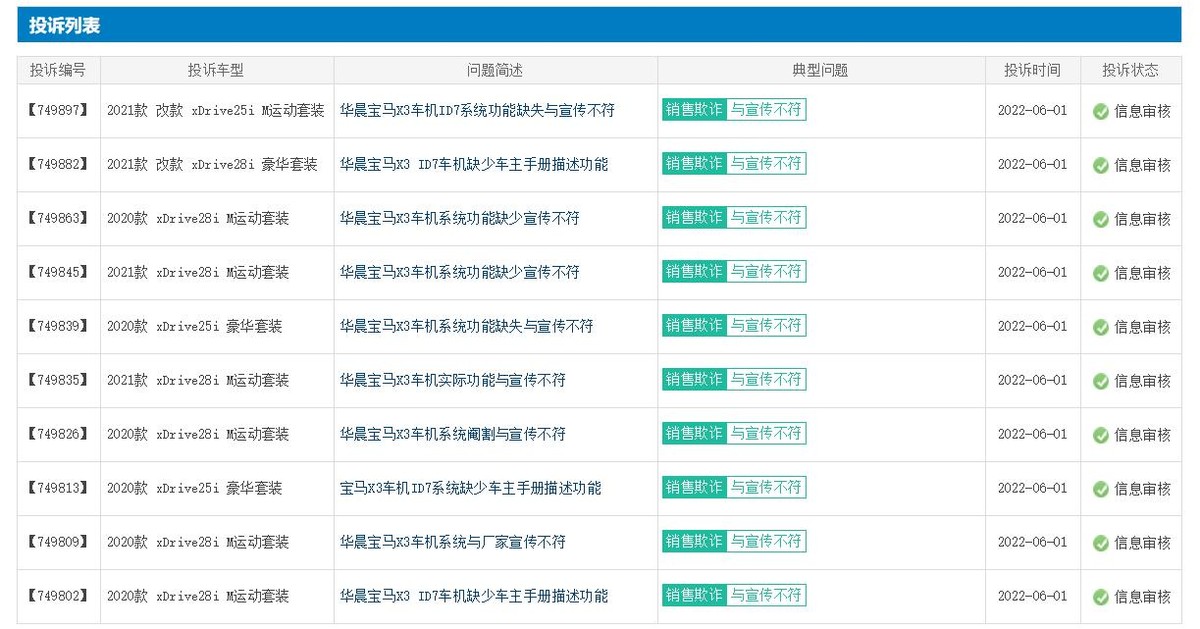
Task: Click green check icon for complaint 749863
Action: pyautogui.click(x=1101, y=219)
